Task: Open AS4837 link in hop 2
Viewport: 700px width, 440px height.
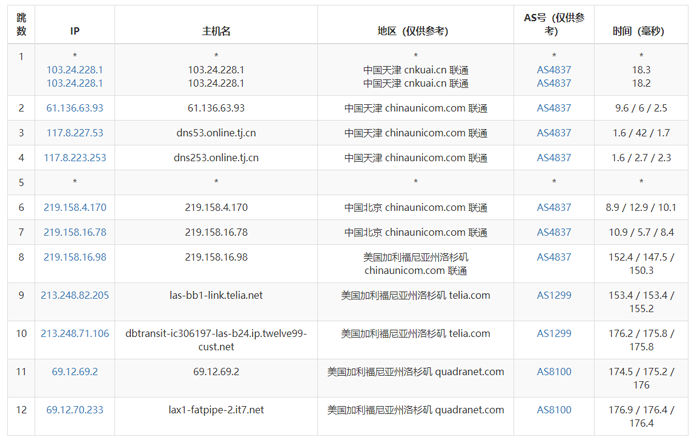Action: click(554, 108)
